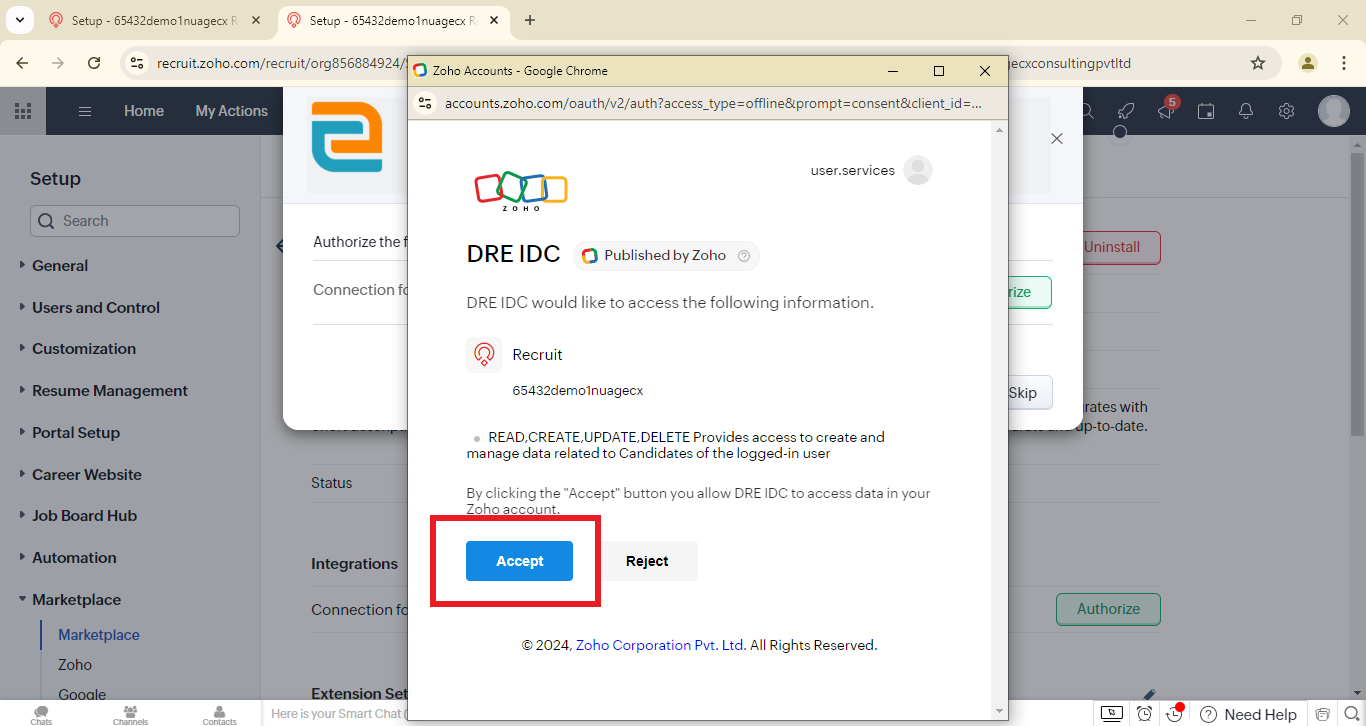Image resolution: width=1366 pixels, height=726 pixels.
Task: Click the search icon in bottom-right corner
Action: pos(1352,714)
